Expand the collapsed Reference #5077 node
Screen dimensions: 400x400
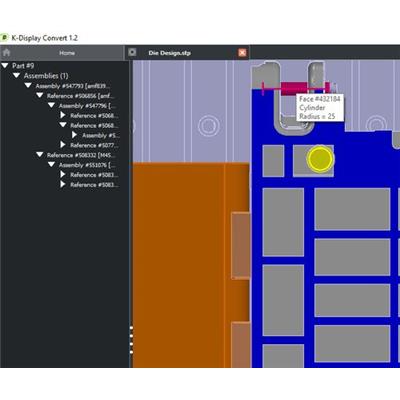click(63, 145)
